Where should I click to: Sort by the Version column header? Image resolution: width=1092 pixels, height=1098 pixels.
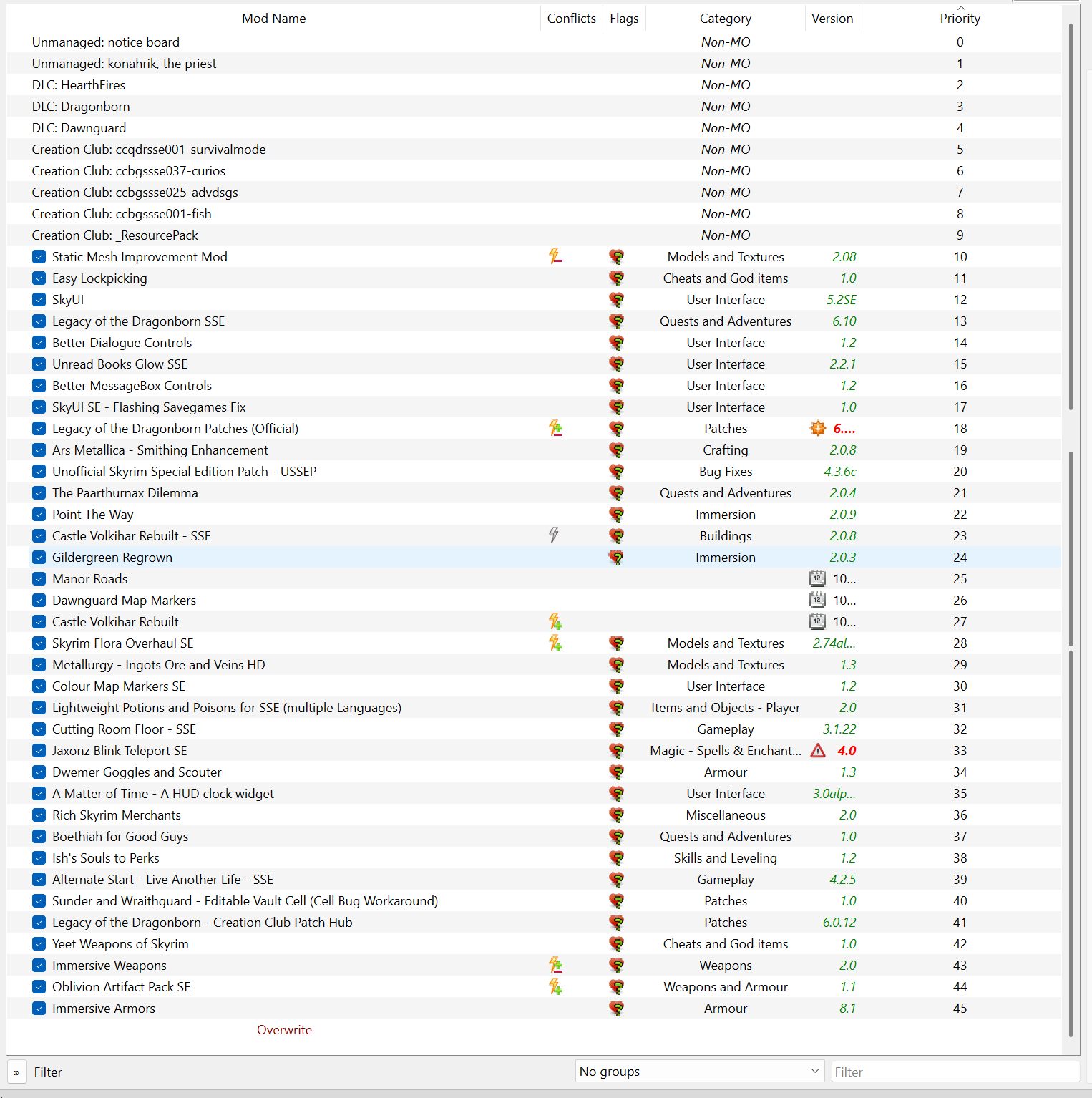[832, 19]
